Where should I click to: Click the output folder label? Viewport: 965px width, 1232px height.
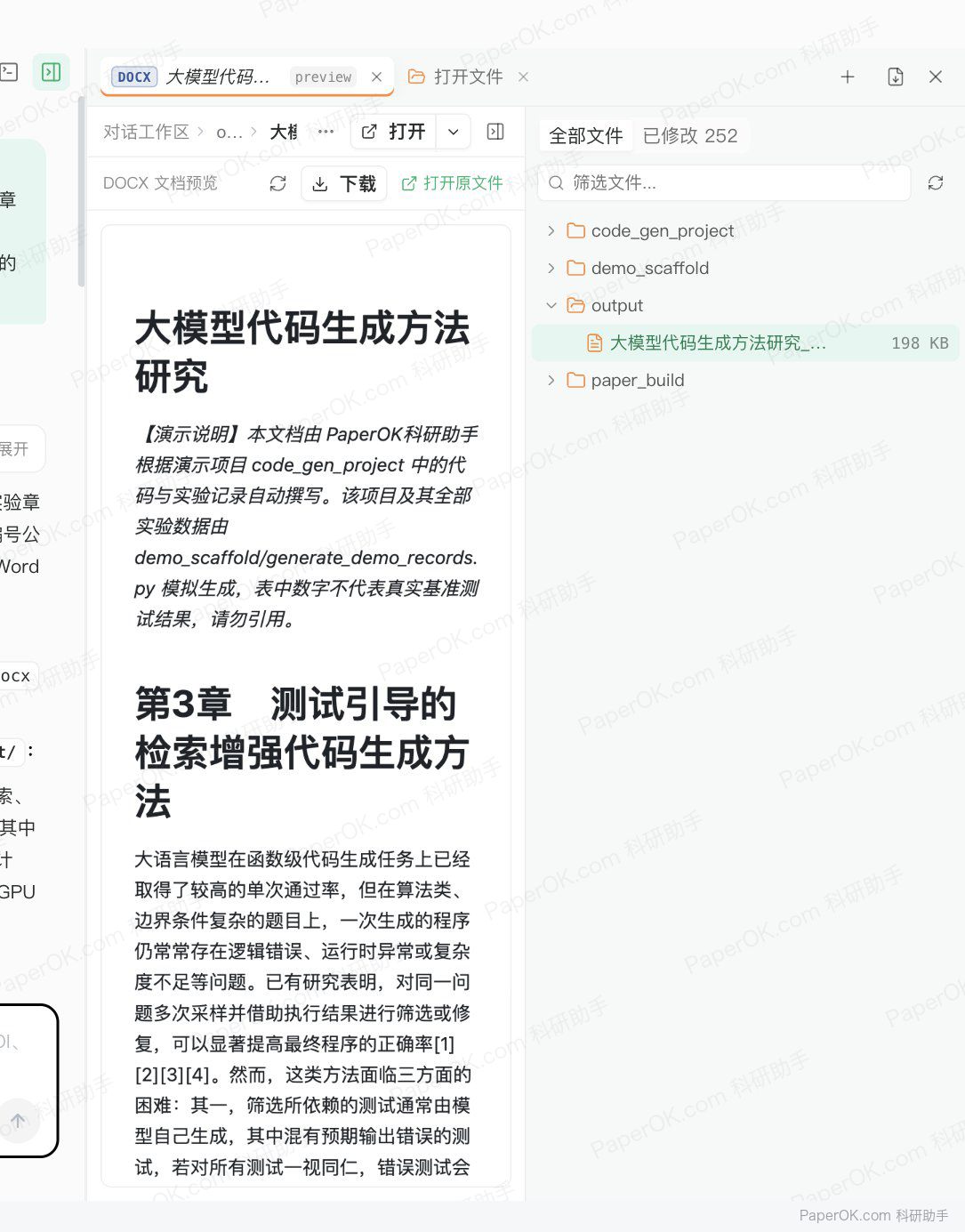point(616,305)
